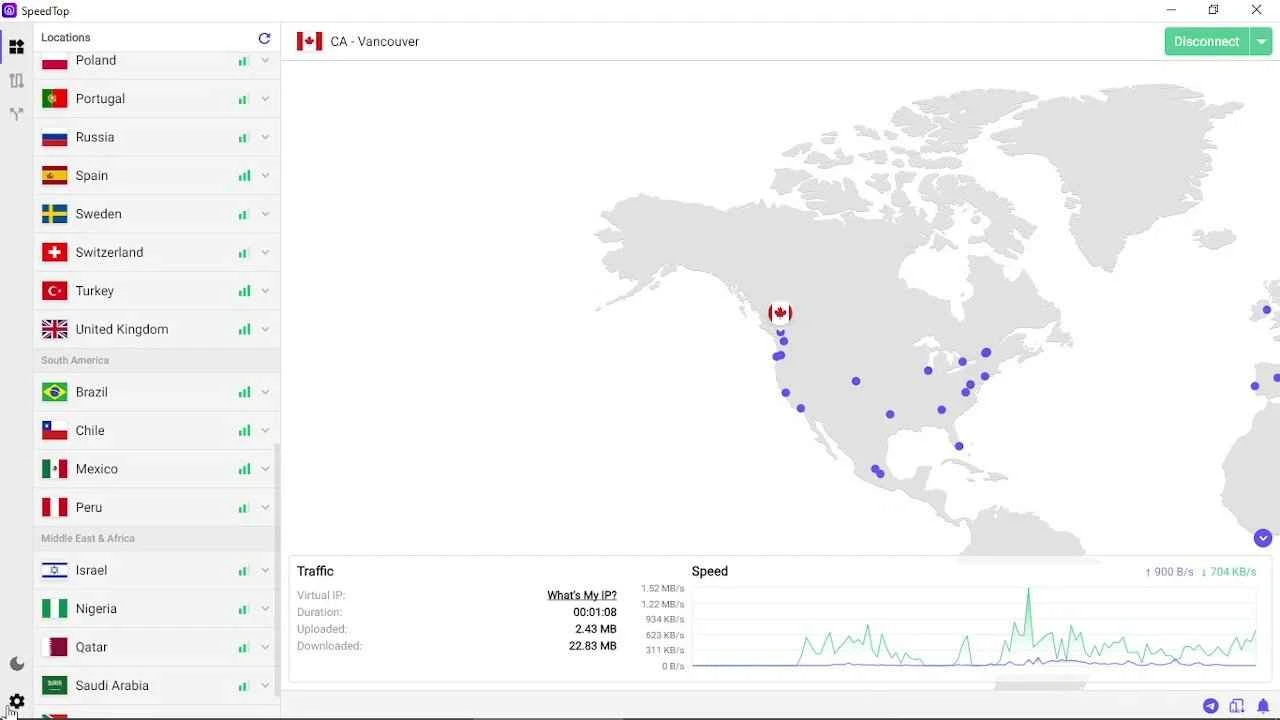The width and height of the screenshot is (1280, 720).
Task: Open the dropdown arrow next to Disconnect
Action: tap(1262, 41)
